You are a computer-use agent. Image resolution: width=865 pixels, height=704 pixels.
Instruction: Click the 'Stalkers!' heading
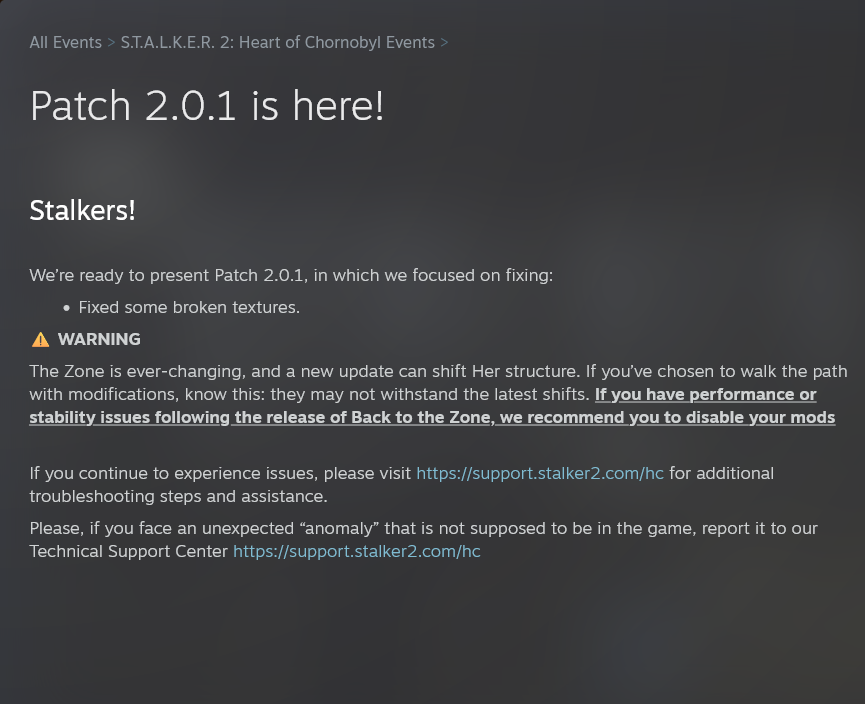pyautogui.click(x=82, y=211)
